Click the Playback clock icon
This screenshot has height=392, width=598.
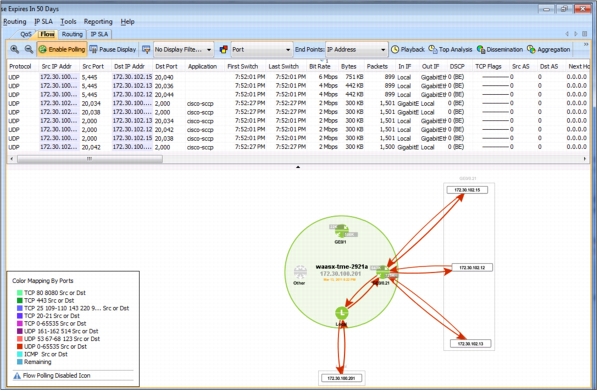395,50
